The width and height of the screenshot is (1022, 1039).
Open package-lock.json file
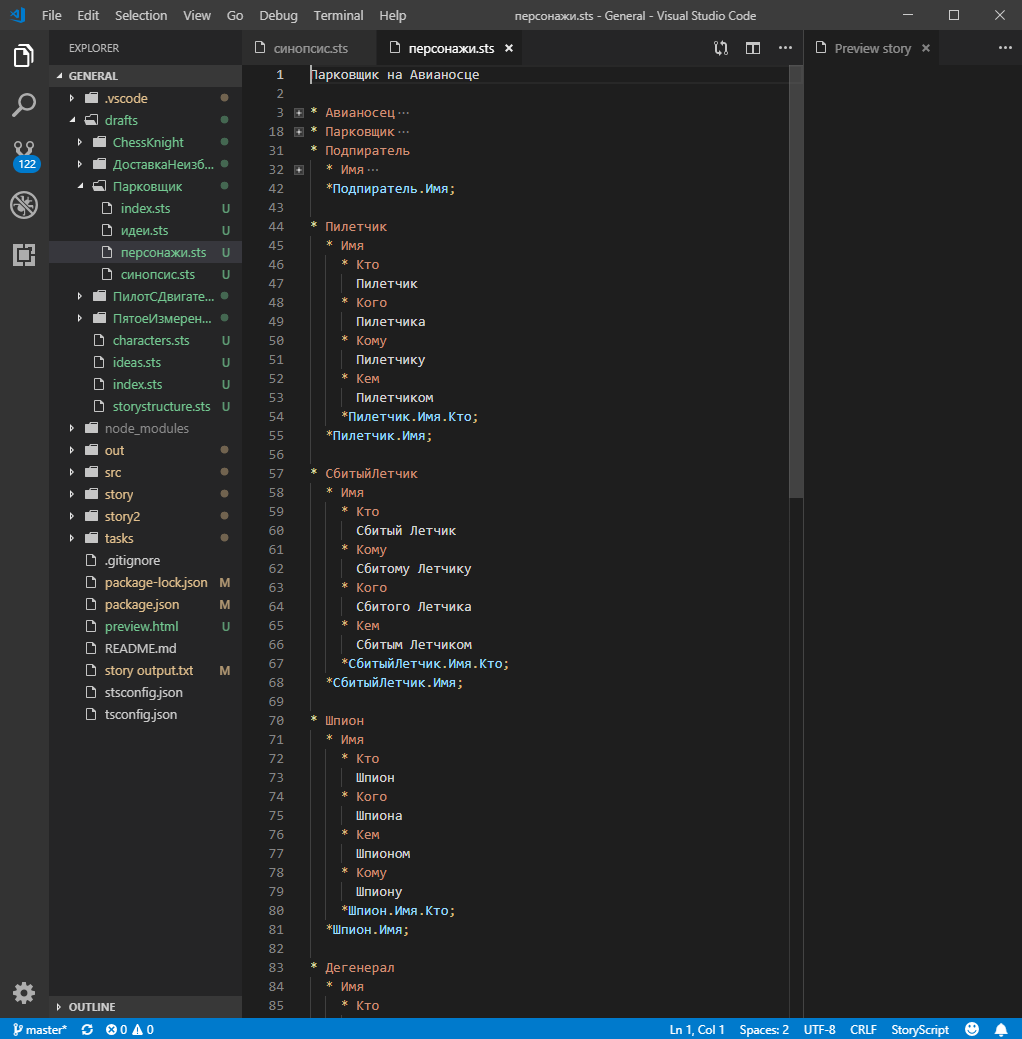tap(145, 582)
